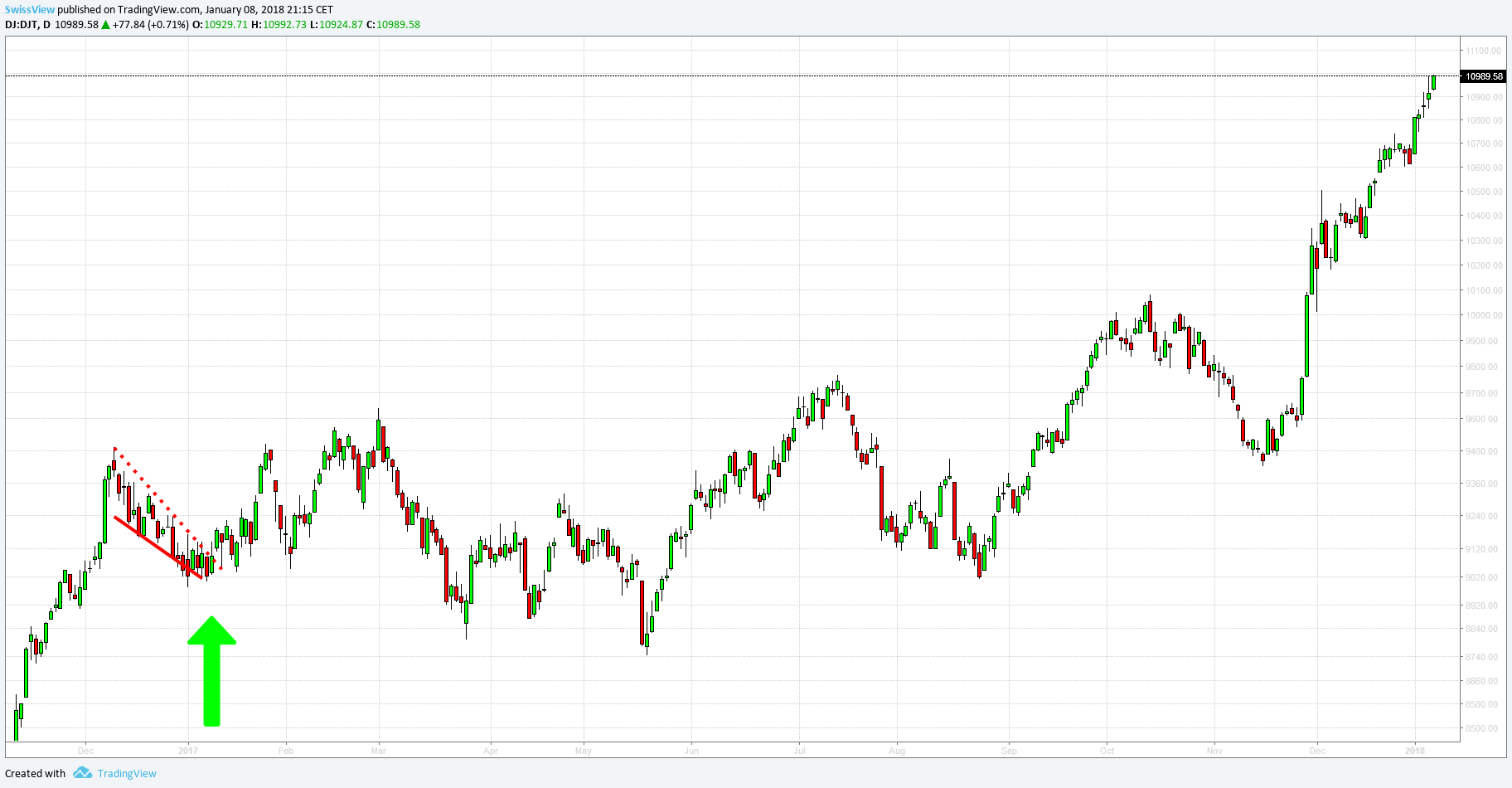Click the 2017 label on time axis
The height and width of the screenshot is (788, 1512).
click(188, 751)
